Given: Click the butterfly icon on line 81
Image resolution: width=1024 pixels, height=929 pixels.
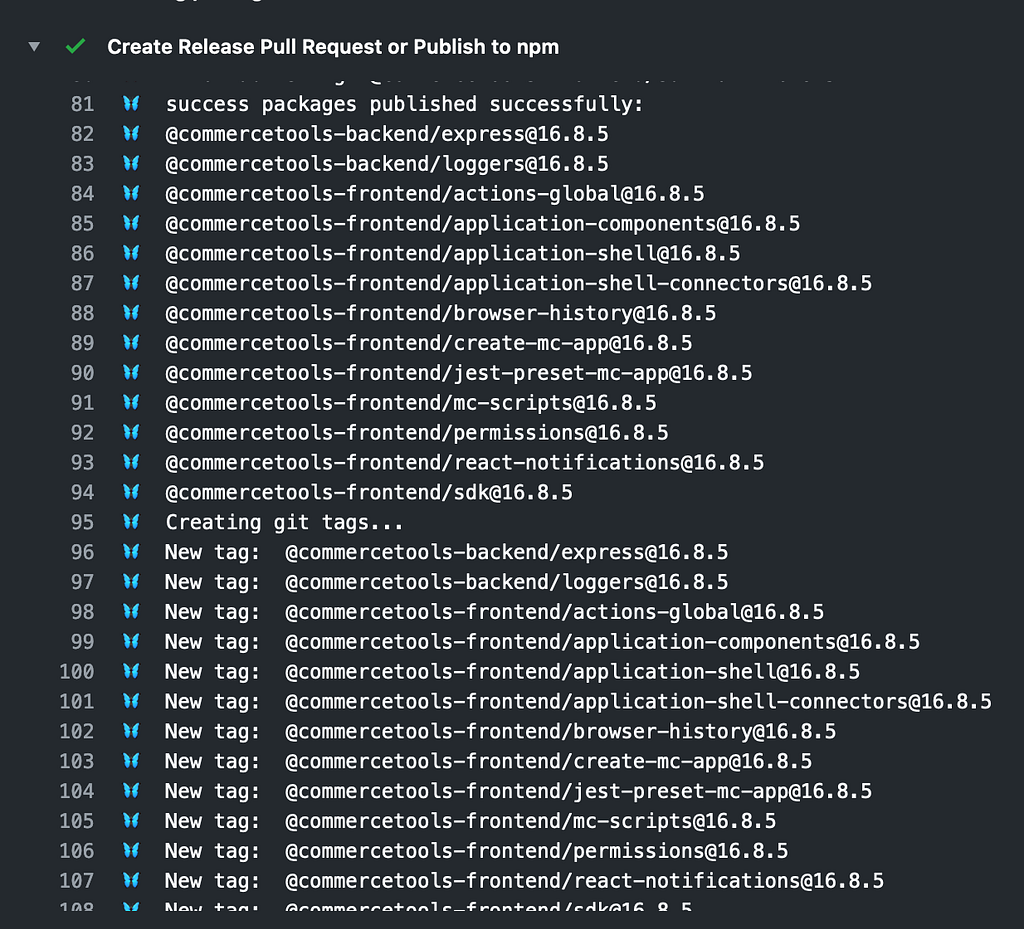Looking at the screenshot, I should point(131,104).
